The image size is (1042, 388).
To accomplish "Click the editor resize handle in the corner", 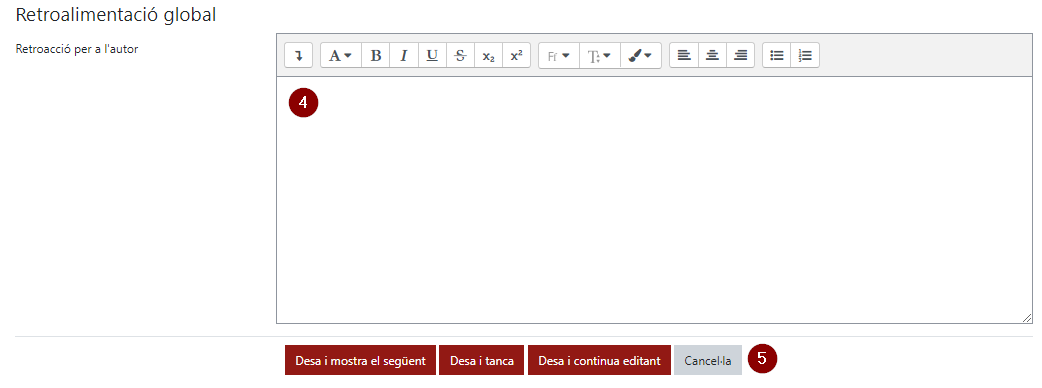I will pyautogui.click(x=1027, y=318).
